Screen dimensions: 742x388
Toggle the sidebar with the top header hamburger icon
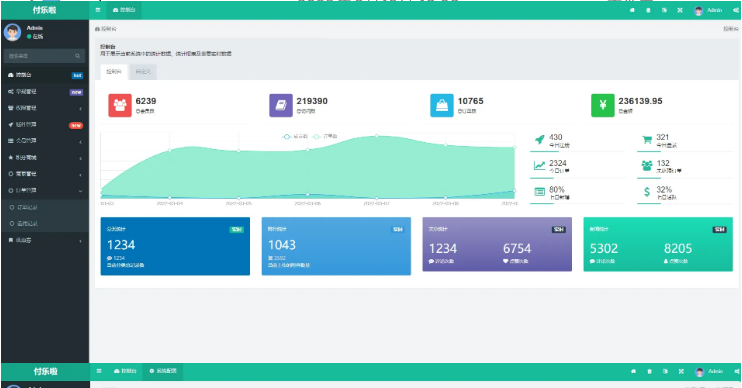click(98, 10)
